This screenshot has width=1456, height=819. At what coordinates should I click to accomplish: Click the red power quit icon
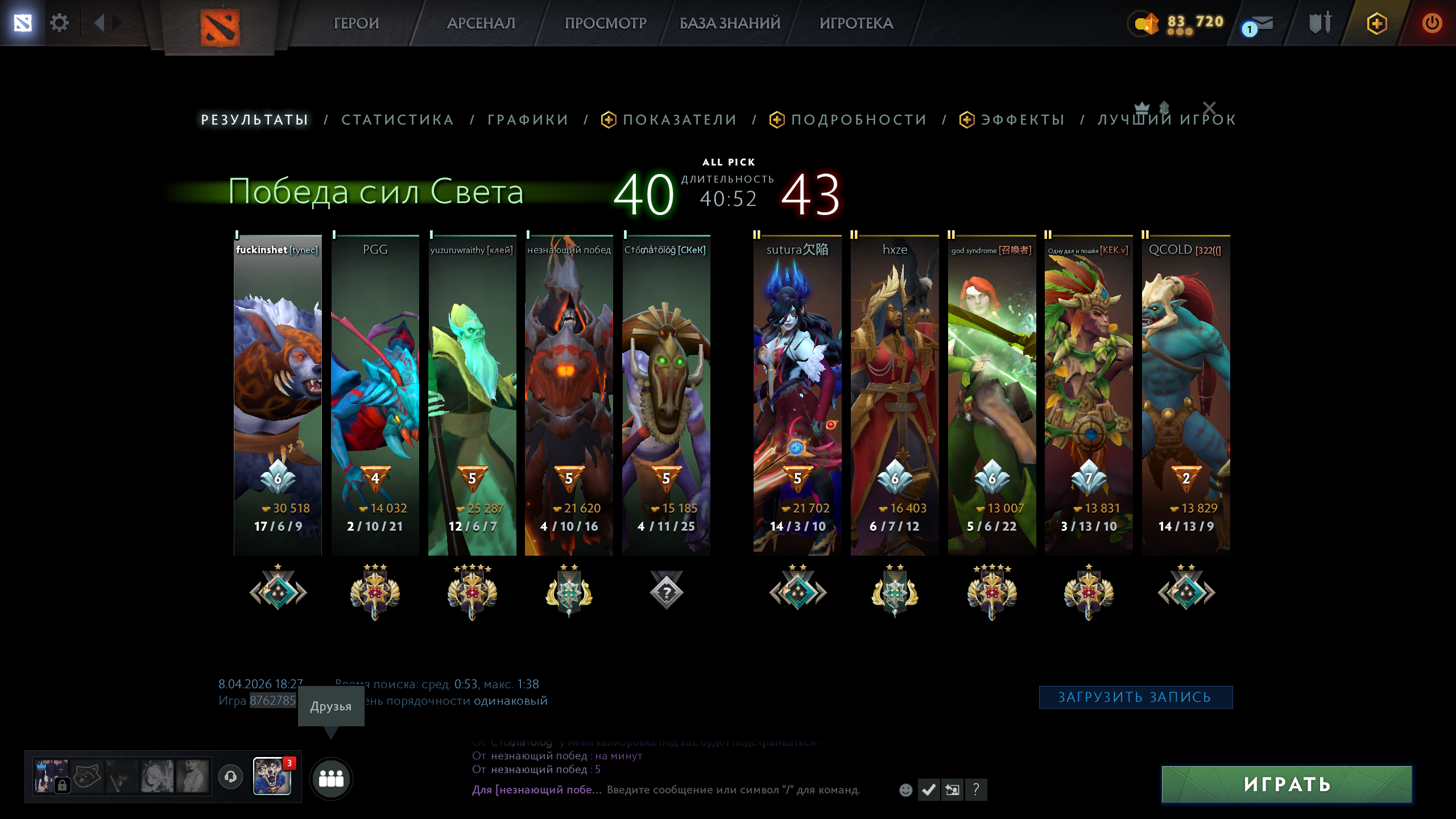pos(1432,23)
